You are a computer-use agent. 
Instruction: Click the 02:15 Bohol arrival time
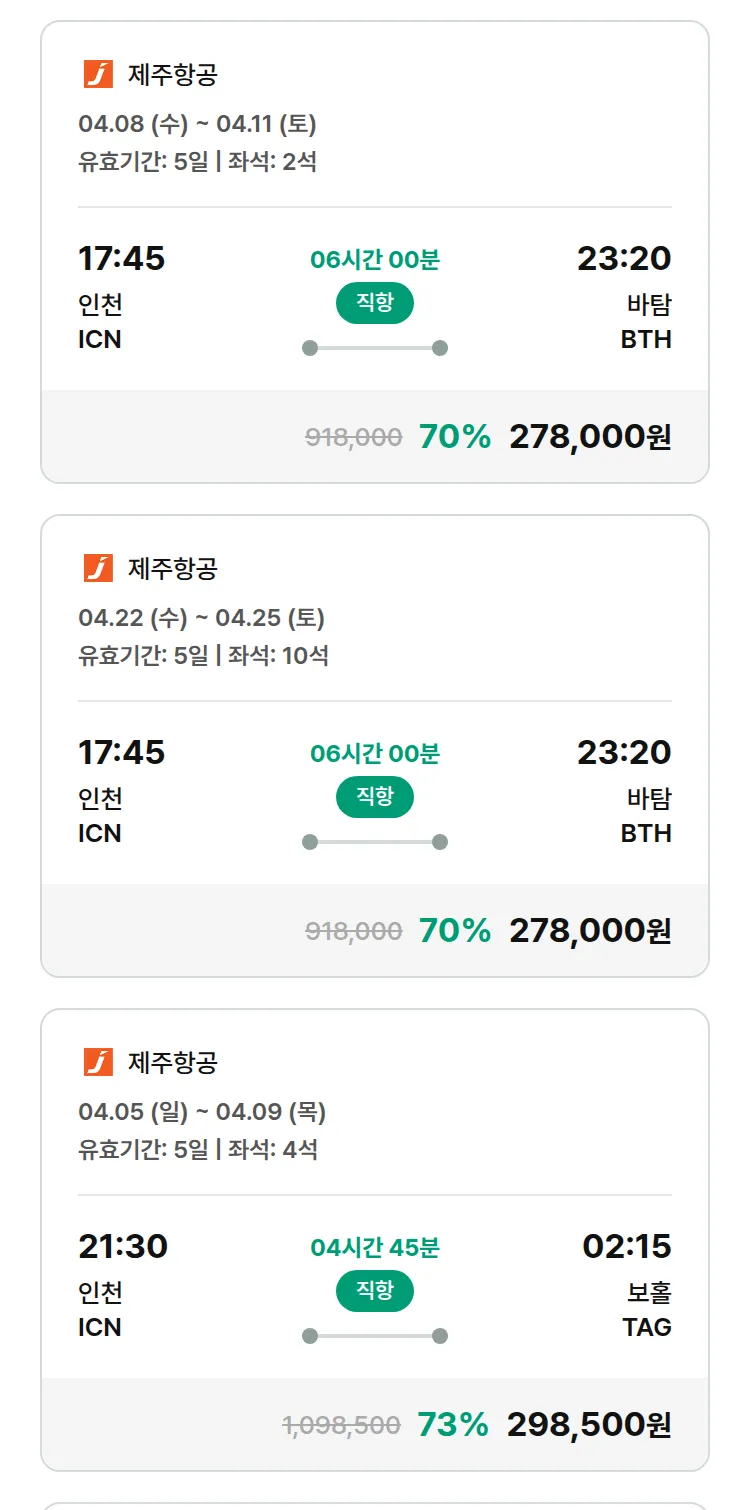(x=627, y=1247)
